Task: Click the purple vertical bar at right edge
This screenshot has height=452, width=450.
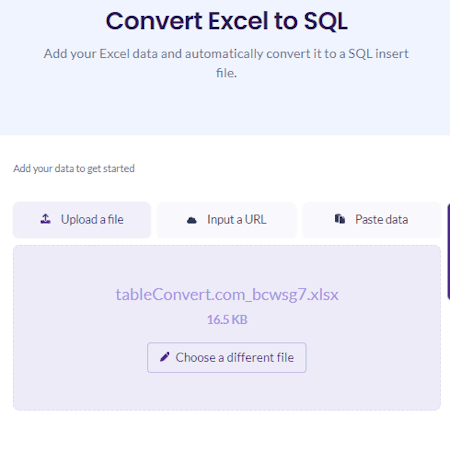Action: [448, 252]
